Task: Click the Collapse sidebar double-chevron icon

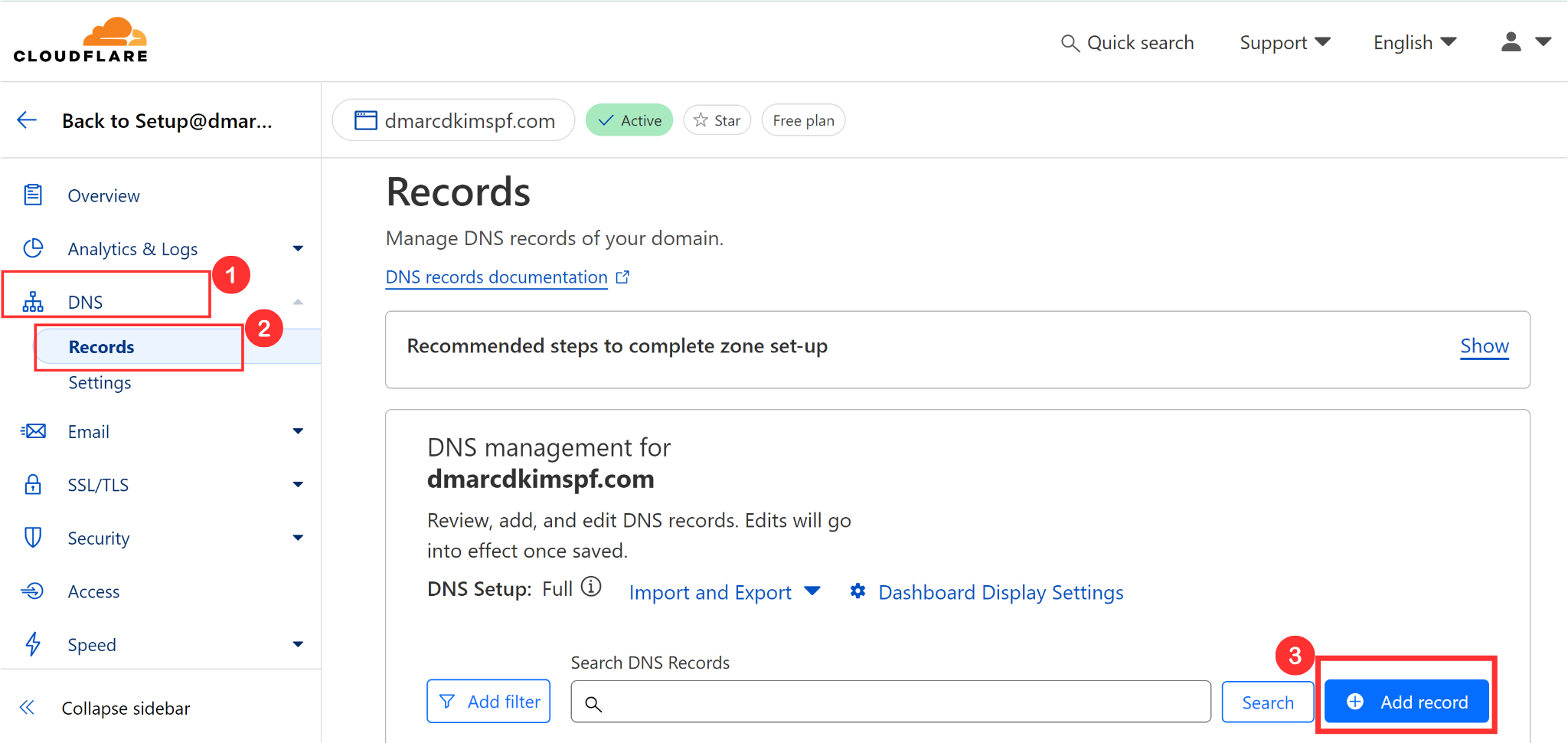Action: coord(27,708)
